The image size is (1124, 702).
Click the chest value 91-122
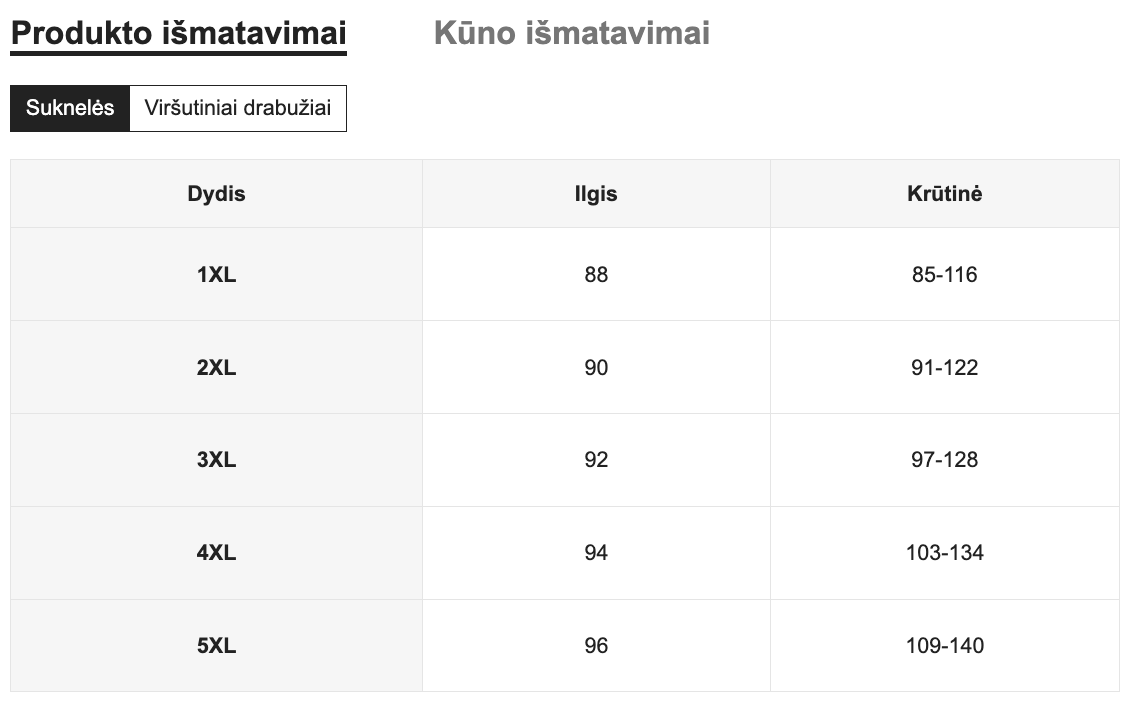click(x=944, y=368)
